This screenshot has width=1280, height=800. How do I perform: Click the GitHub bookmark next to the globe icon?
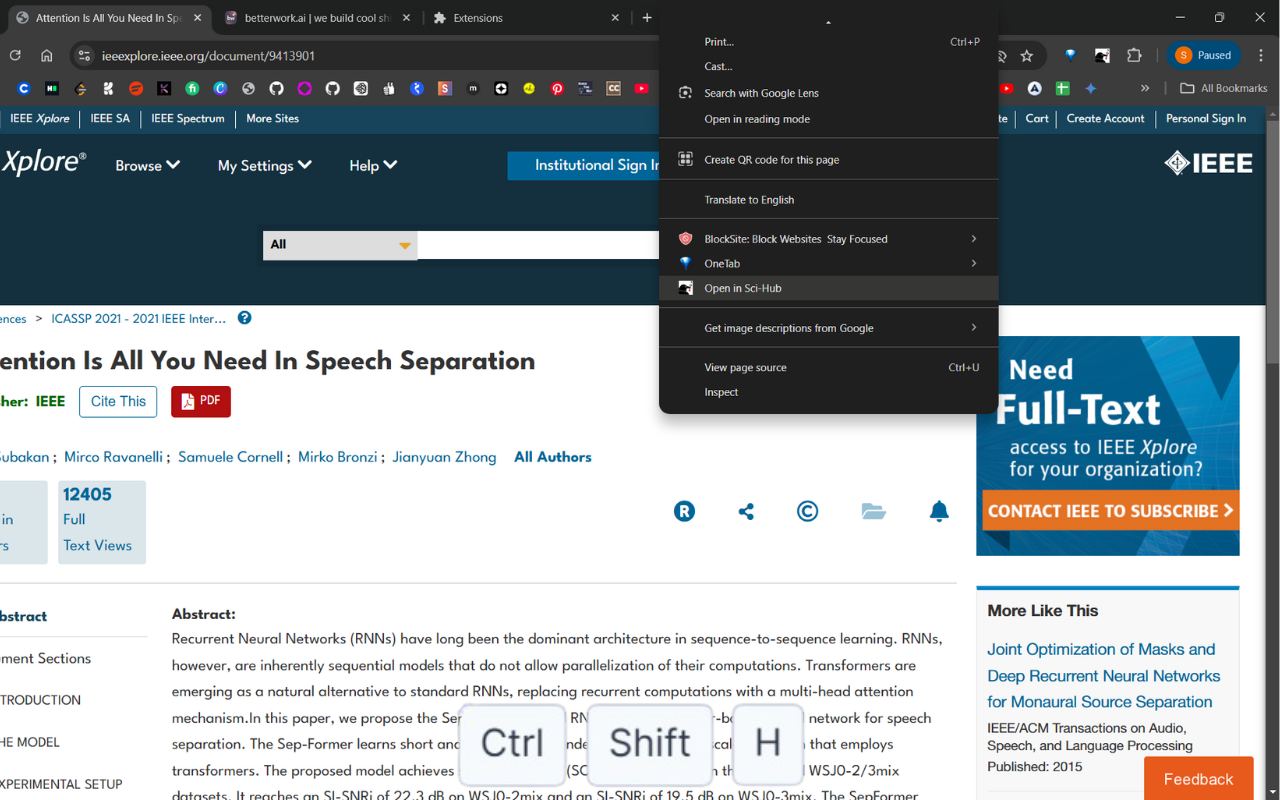click(x=277, y=89)
